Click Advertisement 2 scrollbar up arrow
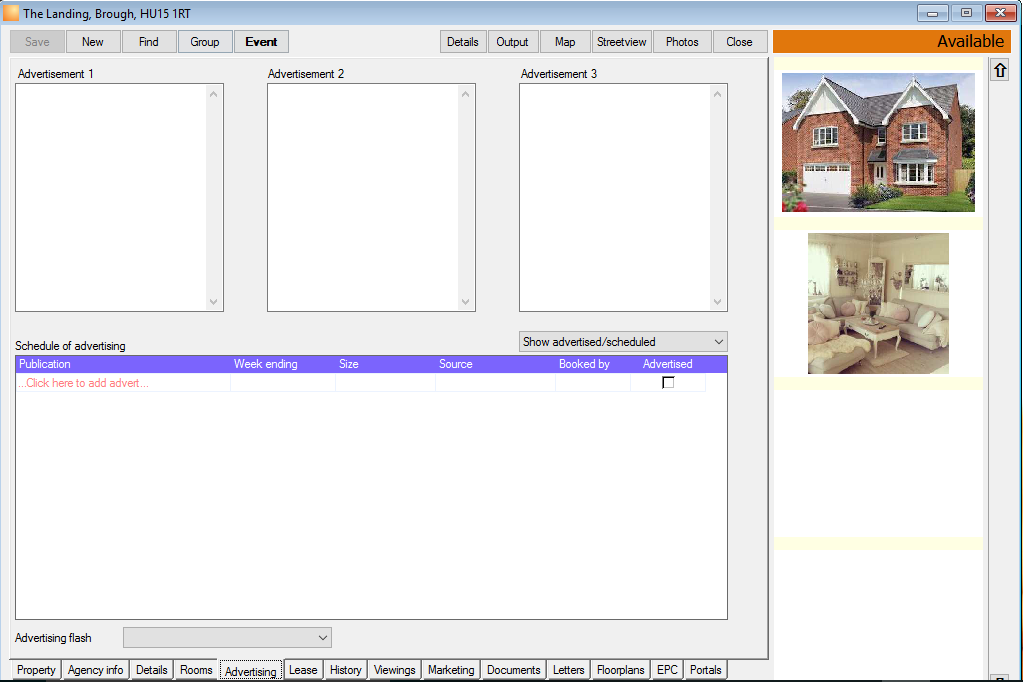Viewport: 1023px width, 682px height. [x=465, y=94]
